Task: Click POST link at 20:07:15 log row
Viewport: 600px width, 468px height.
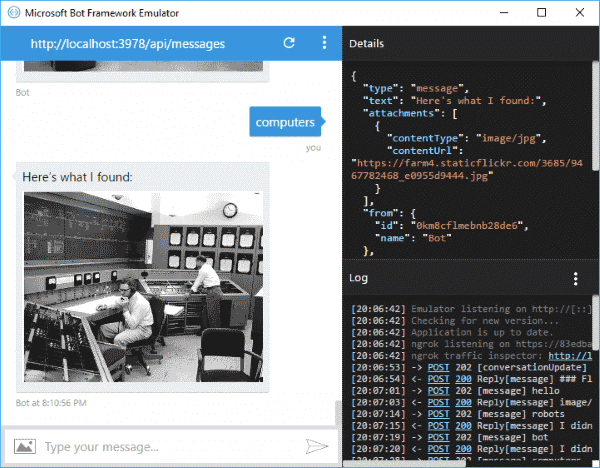Action: tap(438, 426)
